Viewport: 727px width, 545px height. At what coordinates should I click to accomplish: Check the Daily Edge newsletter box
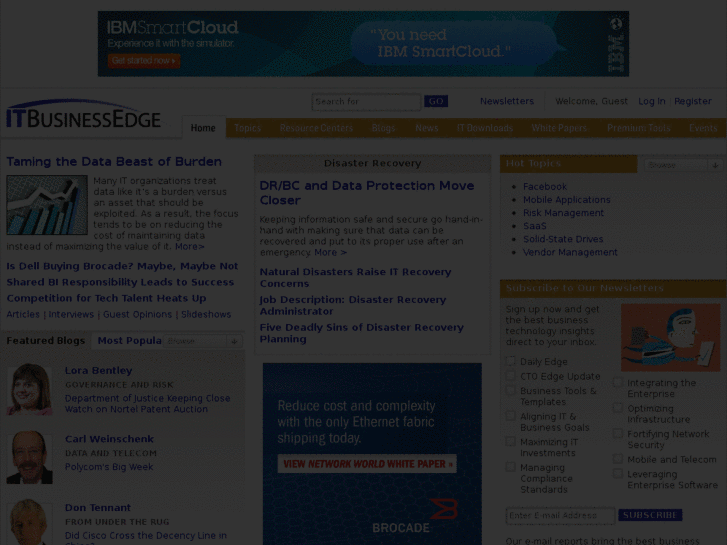[x=510, y=361]
